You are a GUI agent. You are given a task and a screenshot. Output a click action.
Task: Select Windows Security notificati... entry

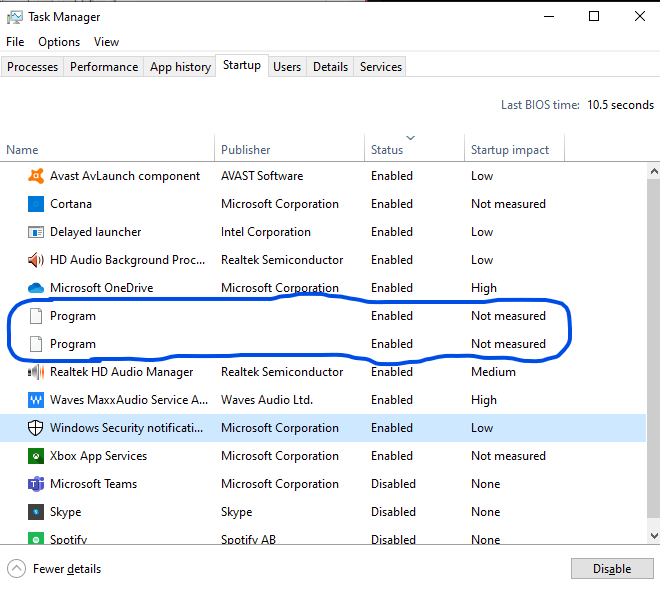tap(126, 428)
